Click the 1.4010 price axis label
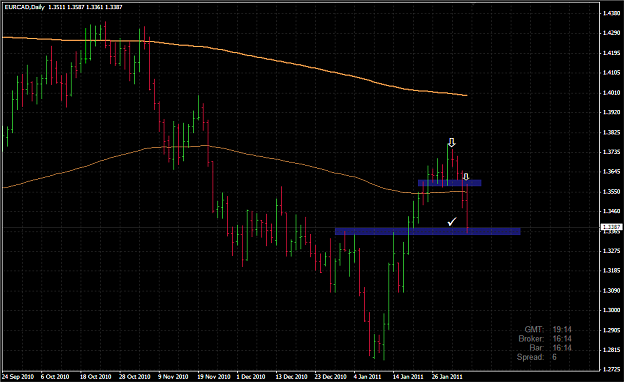The width and height of the screenshot is (625, 383). point(611,92)
